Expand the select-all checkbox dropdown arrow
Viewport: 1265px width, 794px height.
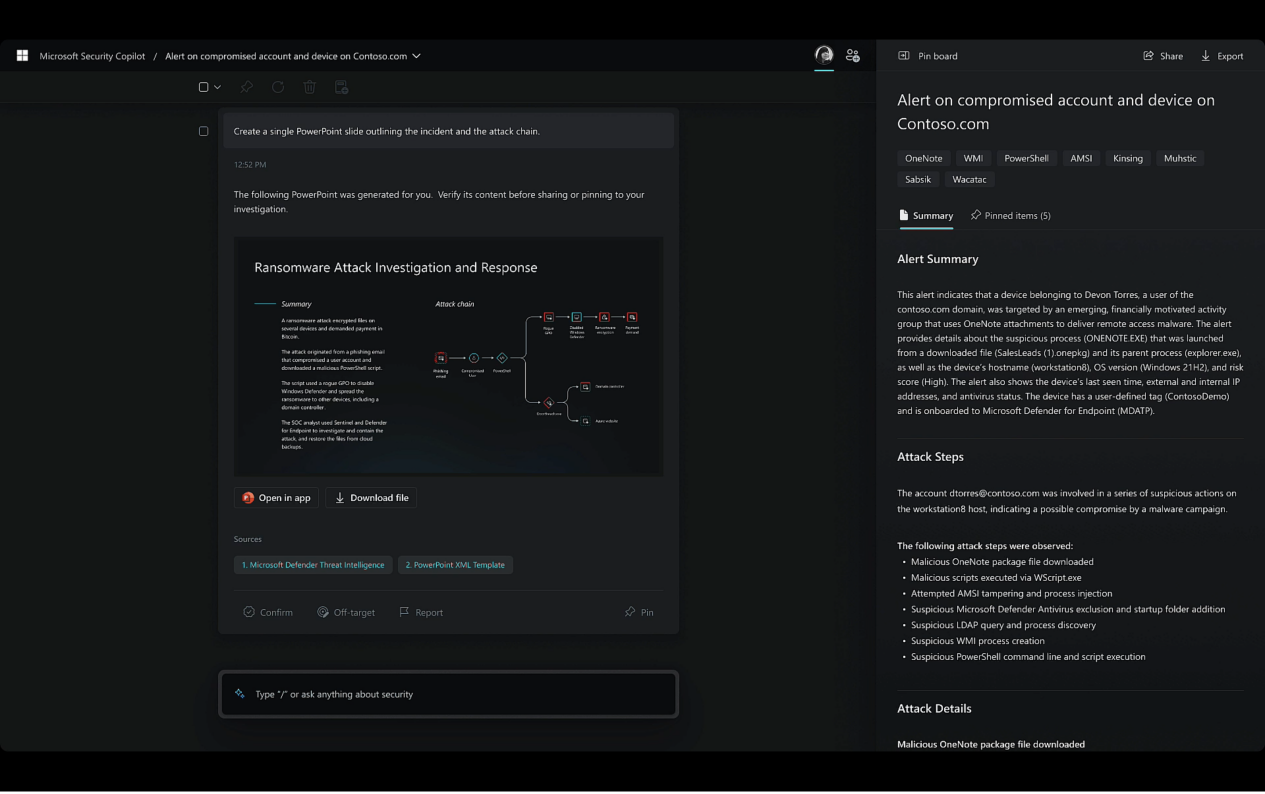(217, 87)
